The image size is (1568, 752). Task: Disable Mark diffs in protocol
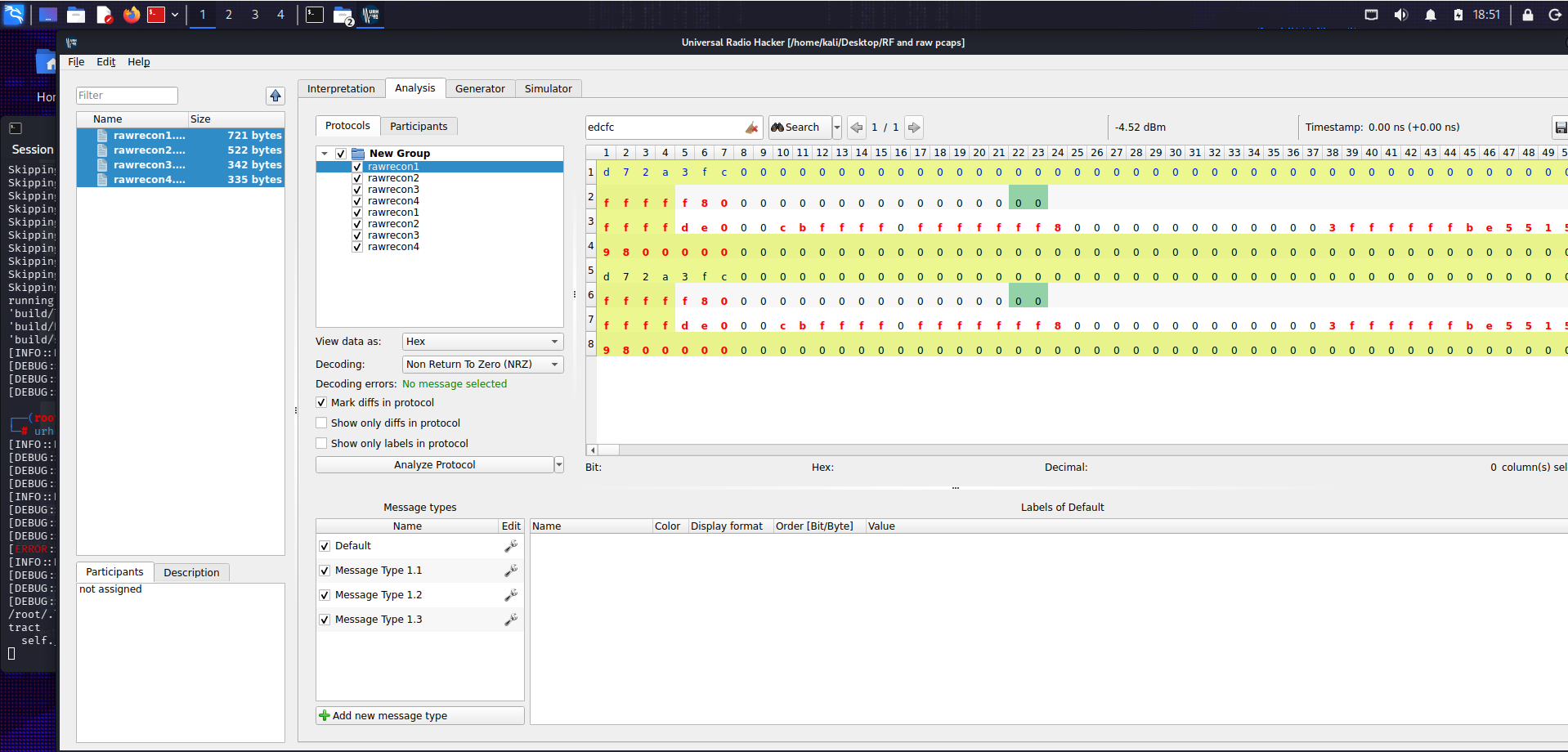pyautogui.click(x=321, y=403)
